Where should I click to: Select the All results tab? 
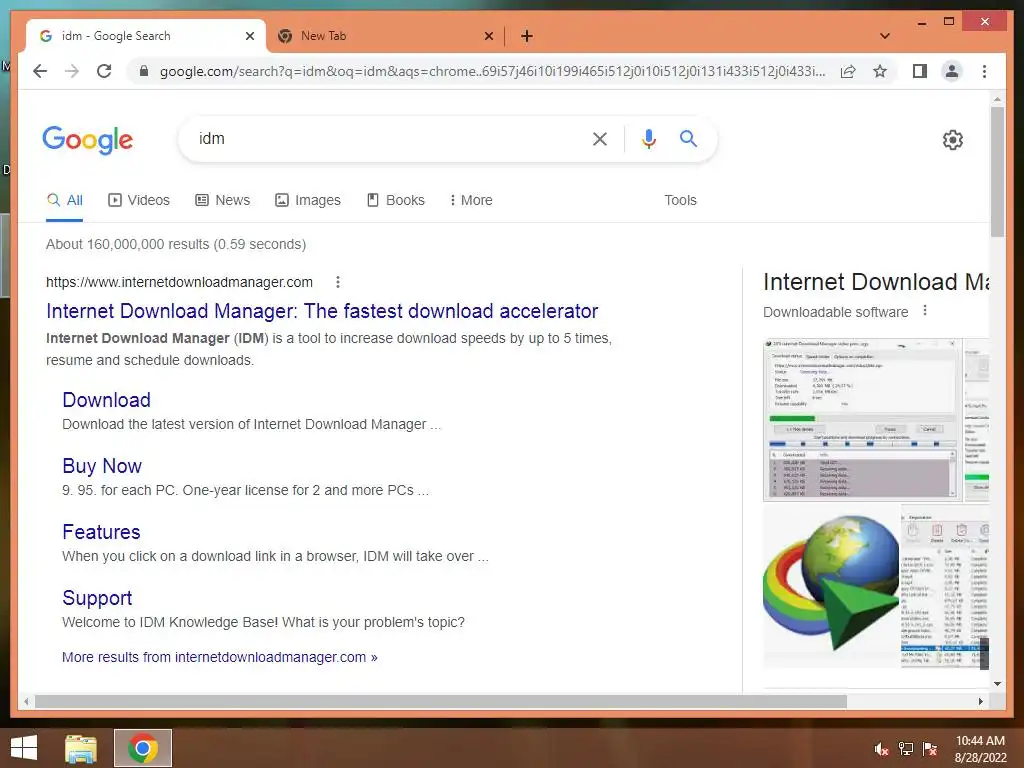[65, 200]
